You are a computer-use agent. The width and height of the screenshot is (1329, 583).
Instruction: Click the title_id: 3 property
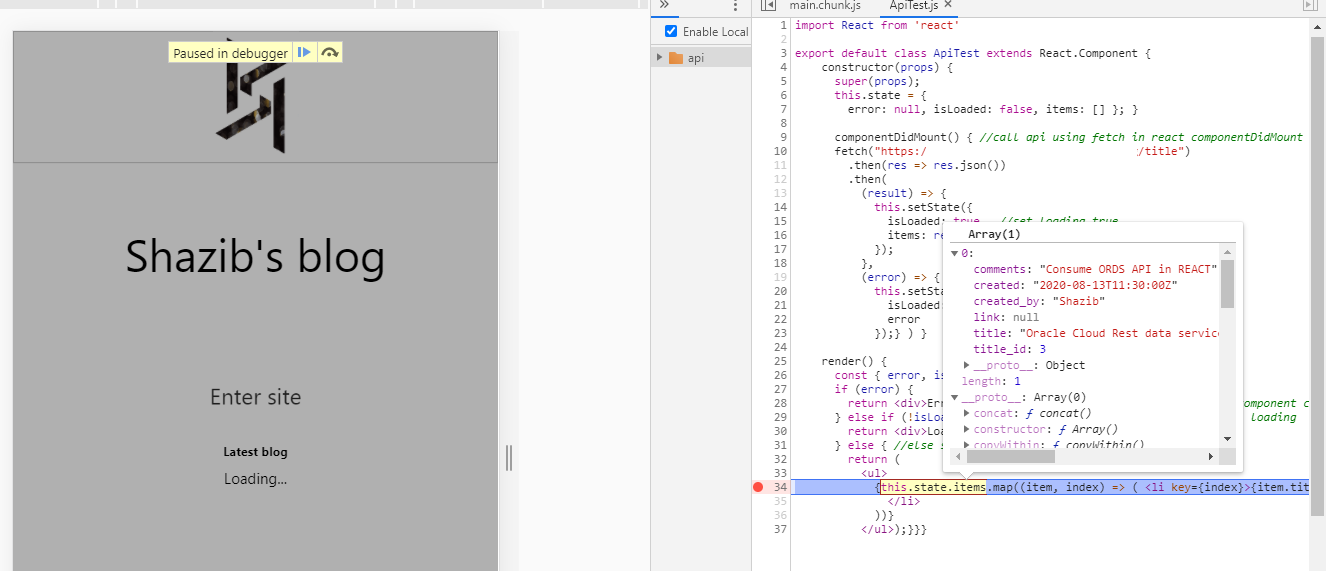[x=1010, y=349]
